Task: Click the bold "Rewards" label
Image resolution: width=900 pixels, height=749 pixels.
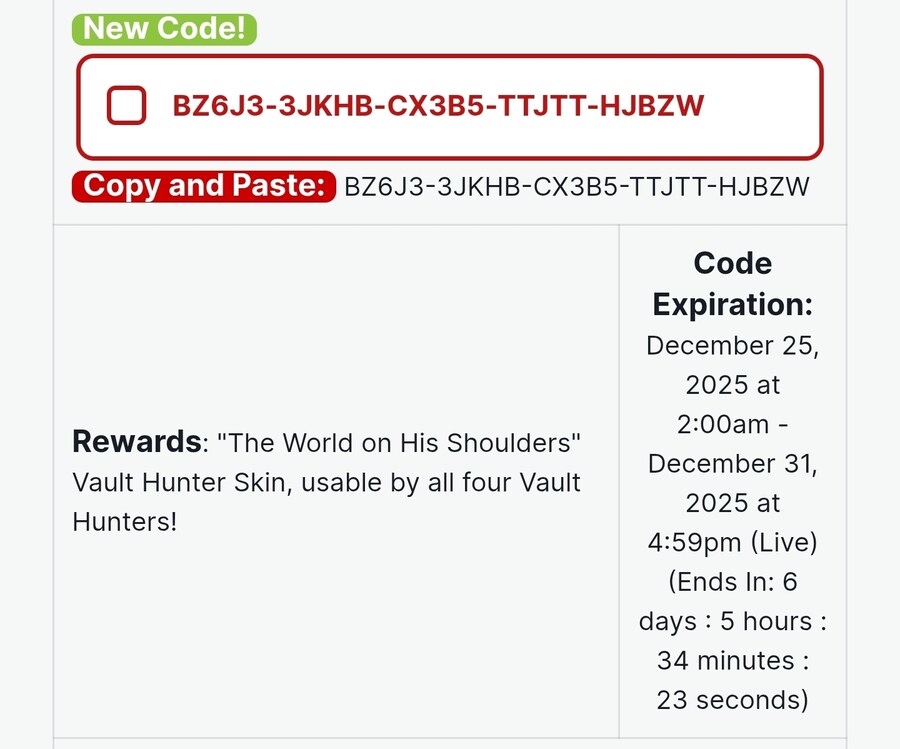Action: click(x=136, y=442)
